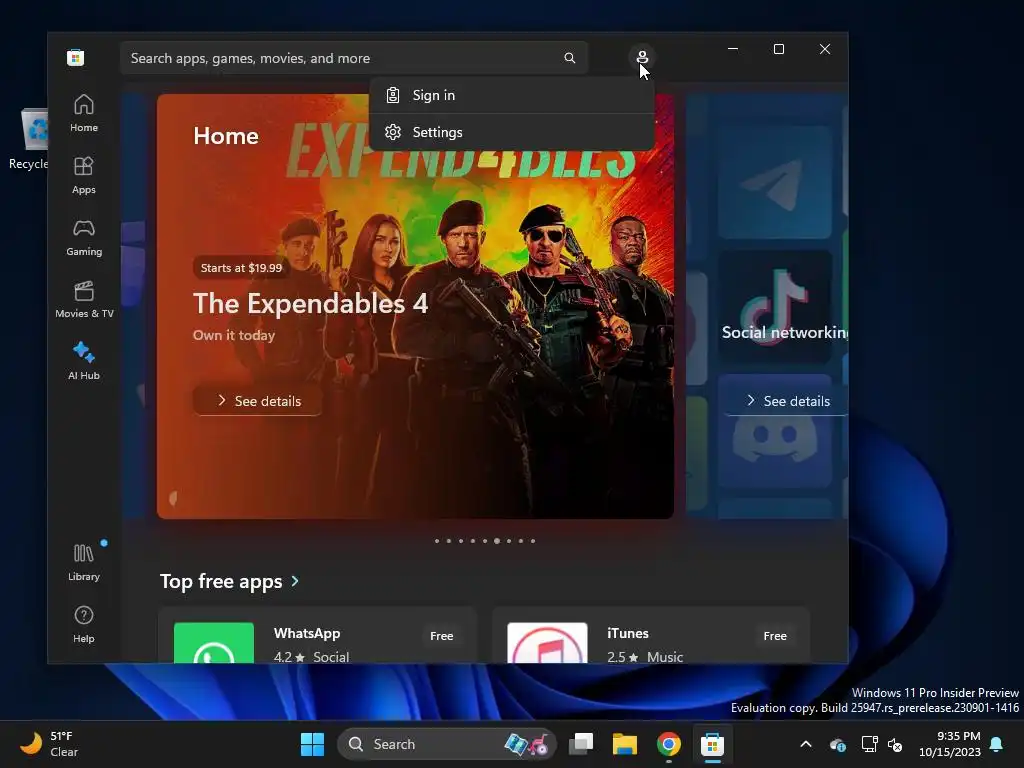Viewport: 1024px width, 768px height.
Task: Click Free button for WhatsApp
Action: coord(441,636)
